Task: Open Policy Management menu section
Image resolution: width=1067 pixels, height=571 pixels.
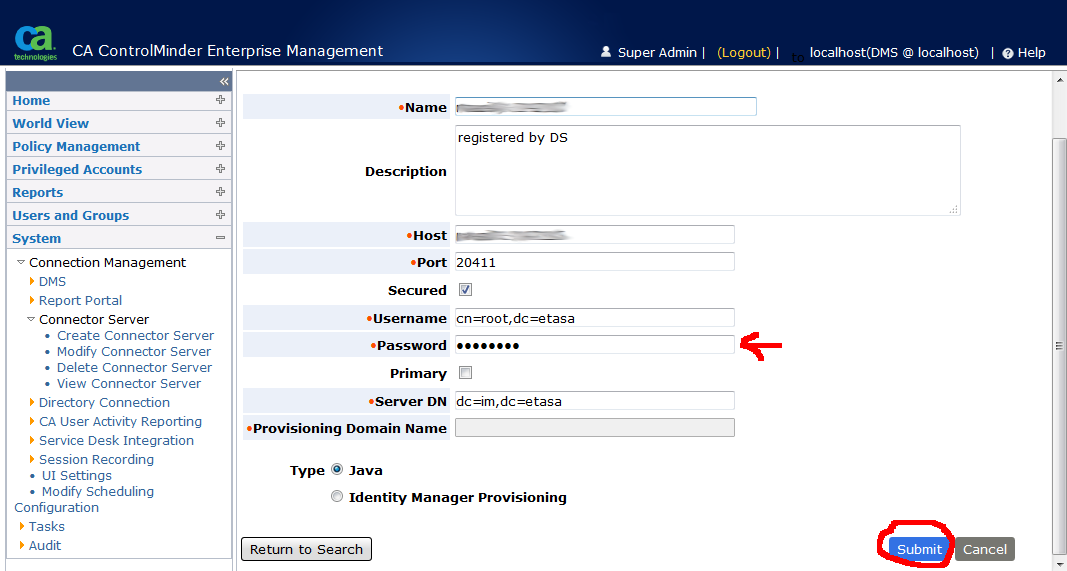Action: click(x=76, y=146)
